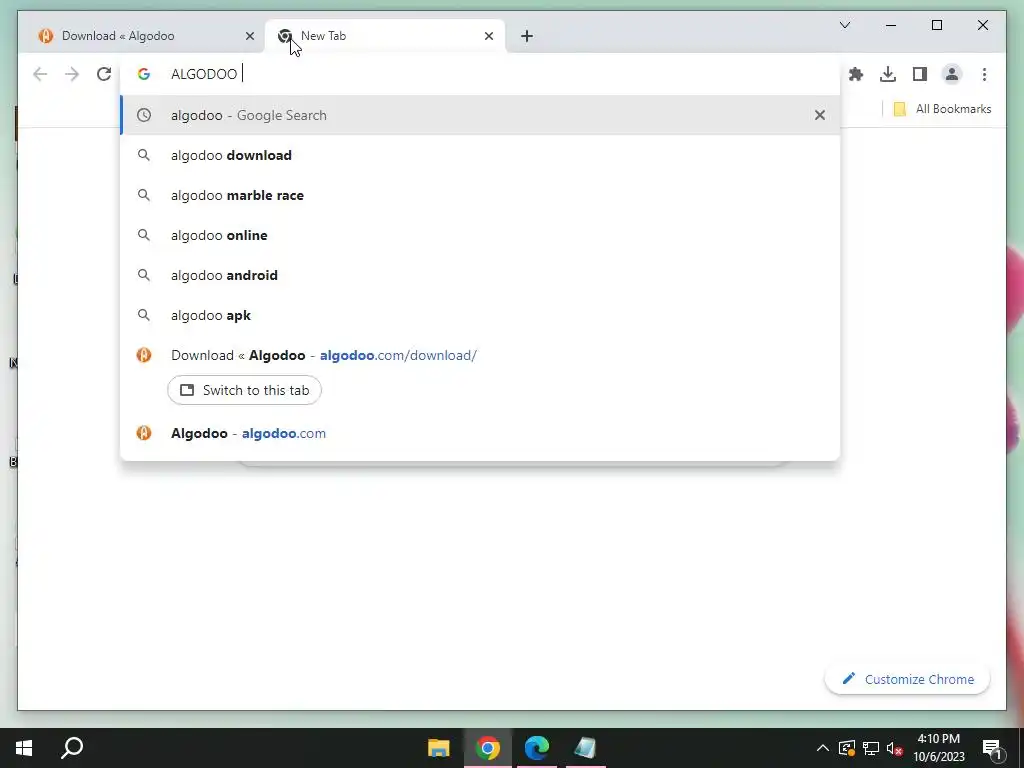Image resolution: width=1024 pixels, height=768 pixels.
Task: Open Microsoft Edge from the taskbar
Action: [537, 748]
